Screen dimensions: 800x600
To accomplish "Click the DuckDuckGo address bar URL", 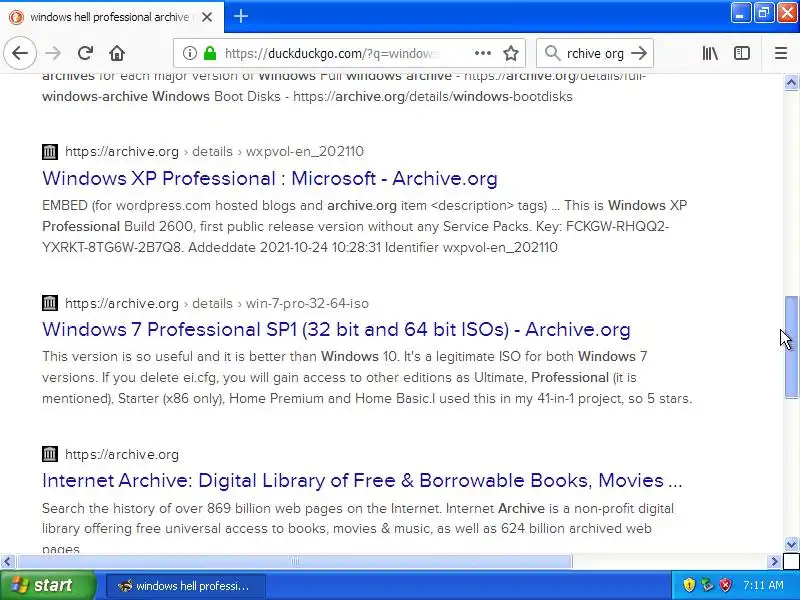I will point(330,54).
